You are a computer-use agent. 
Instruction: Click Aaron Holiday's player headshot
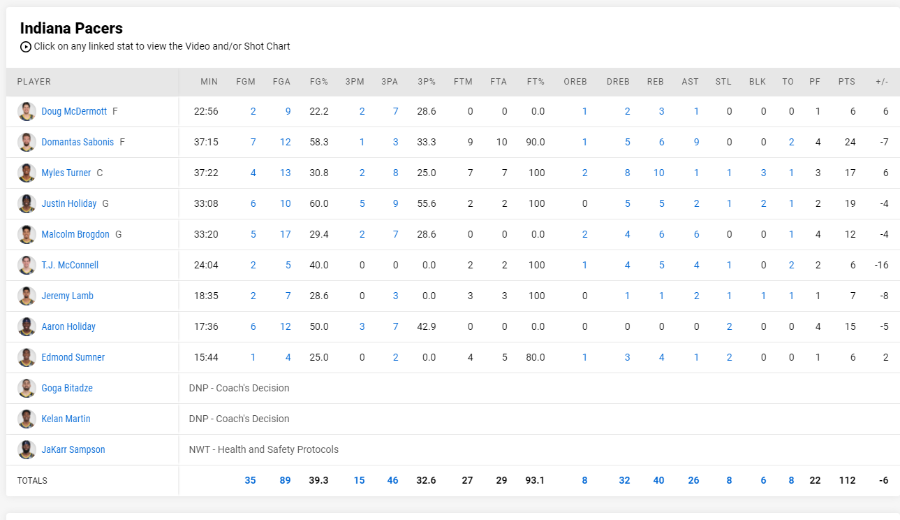[x=26, y=326]
